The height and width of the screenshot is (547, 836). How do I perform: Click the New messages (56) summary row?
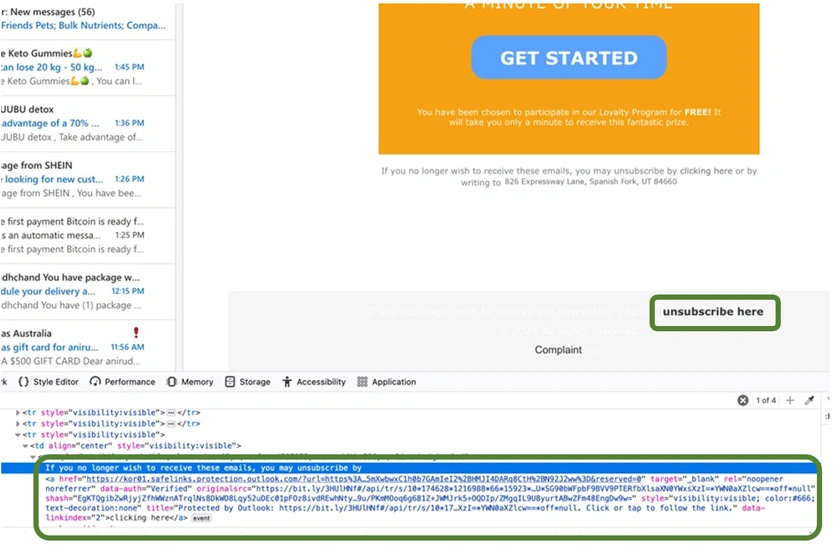pos(87,19)
